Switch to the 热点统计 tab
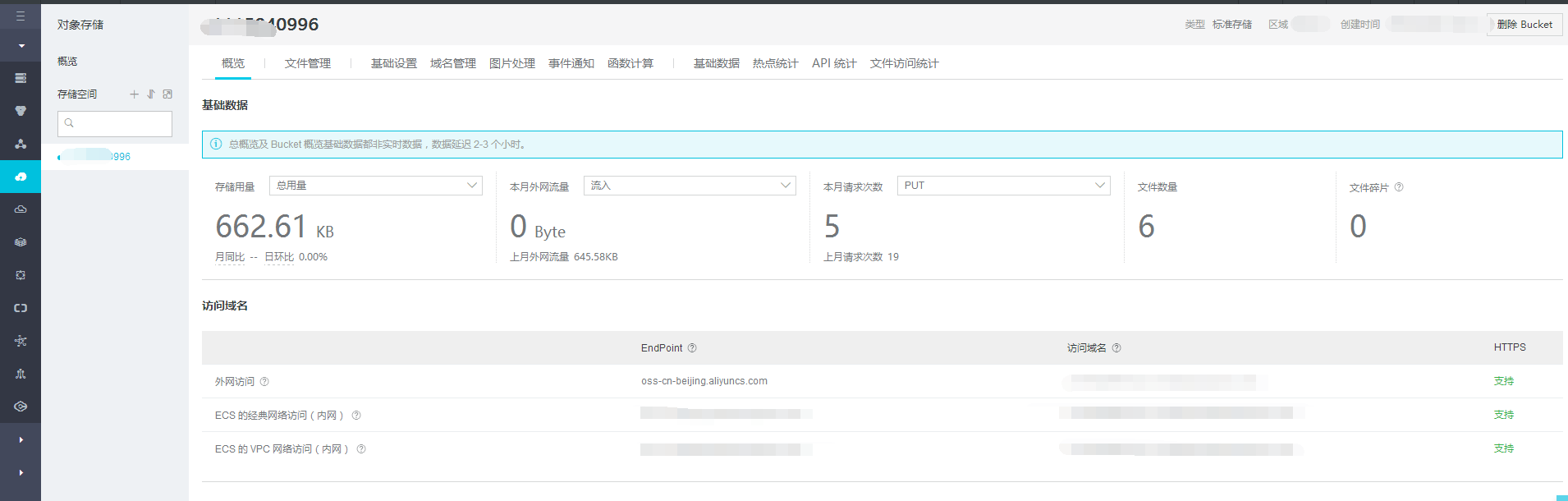 coord(776,63)
